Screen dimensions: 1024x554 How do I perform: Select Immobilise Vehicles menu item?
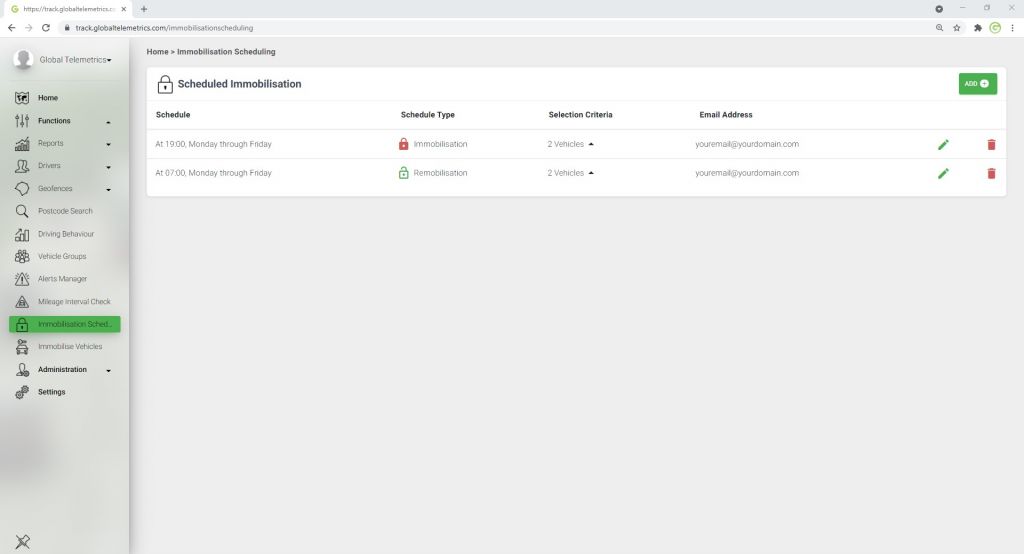click(x=70, y=347)
